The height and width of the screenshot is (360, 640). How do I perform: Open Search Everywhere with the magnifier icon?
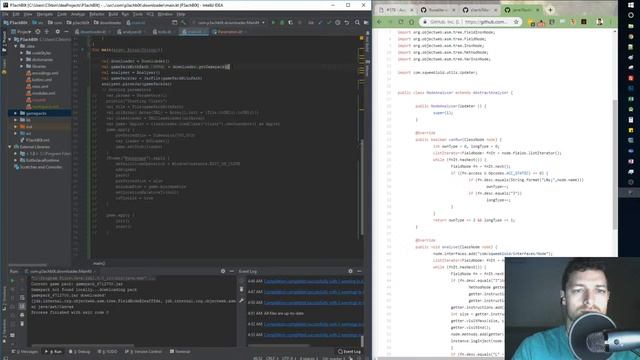click(357, 22)
